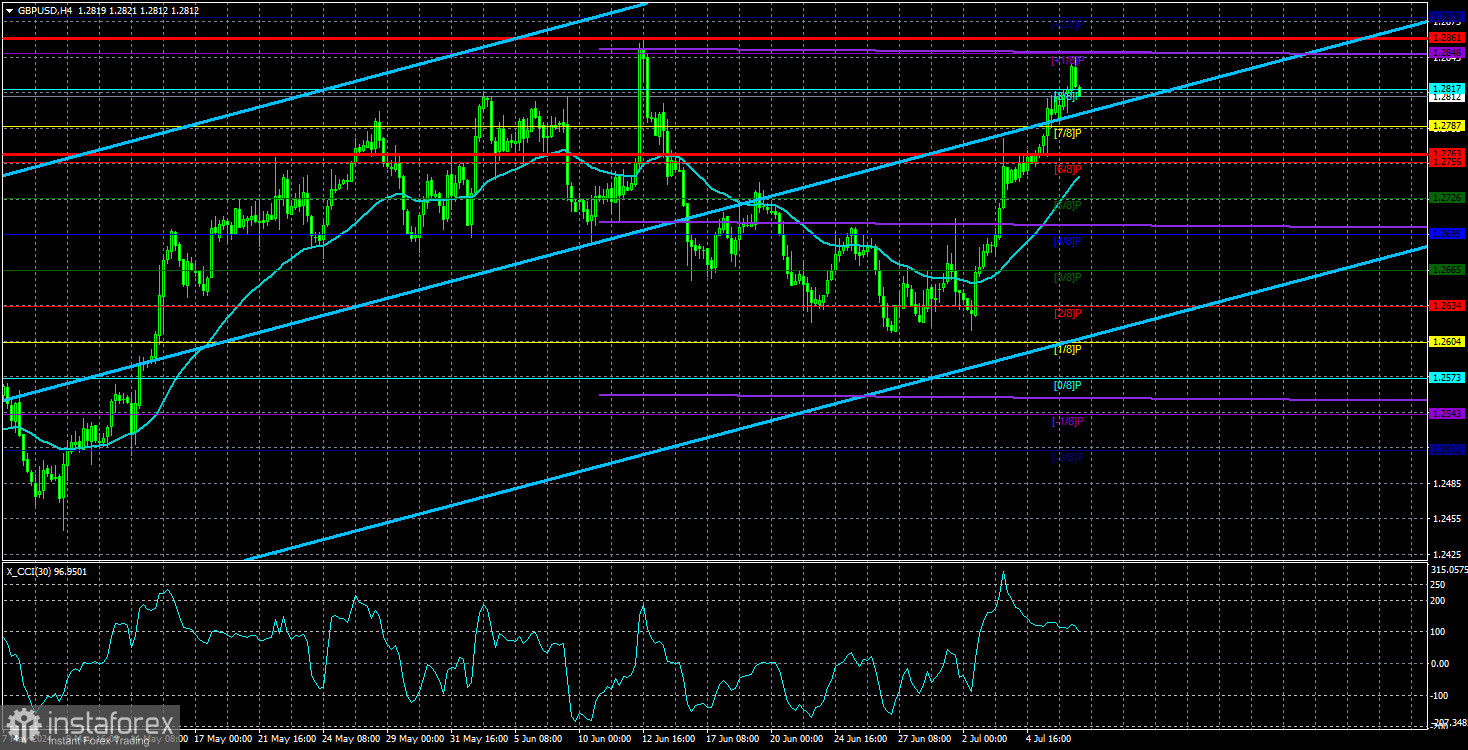
Task: Click the 17 May 00:00 time label
Action: pyautogui.click(x=221, y=739)
